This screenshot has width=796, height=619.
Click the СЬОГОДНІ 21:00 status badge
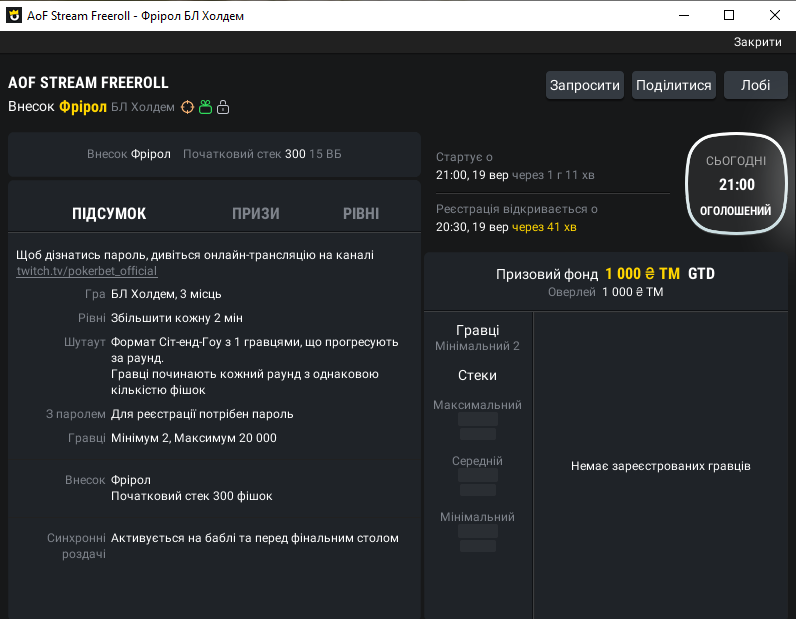736,184
